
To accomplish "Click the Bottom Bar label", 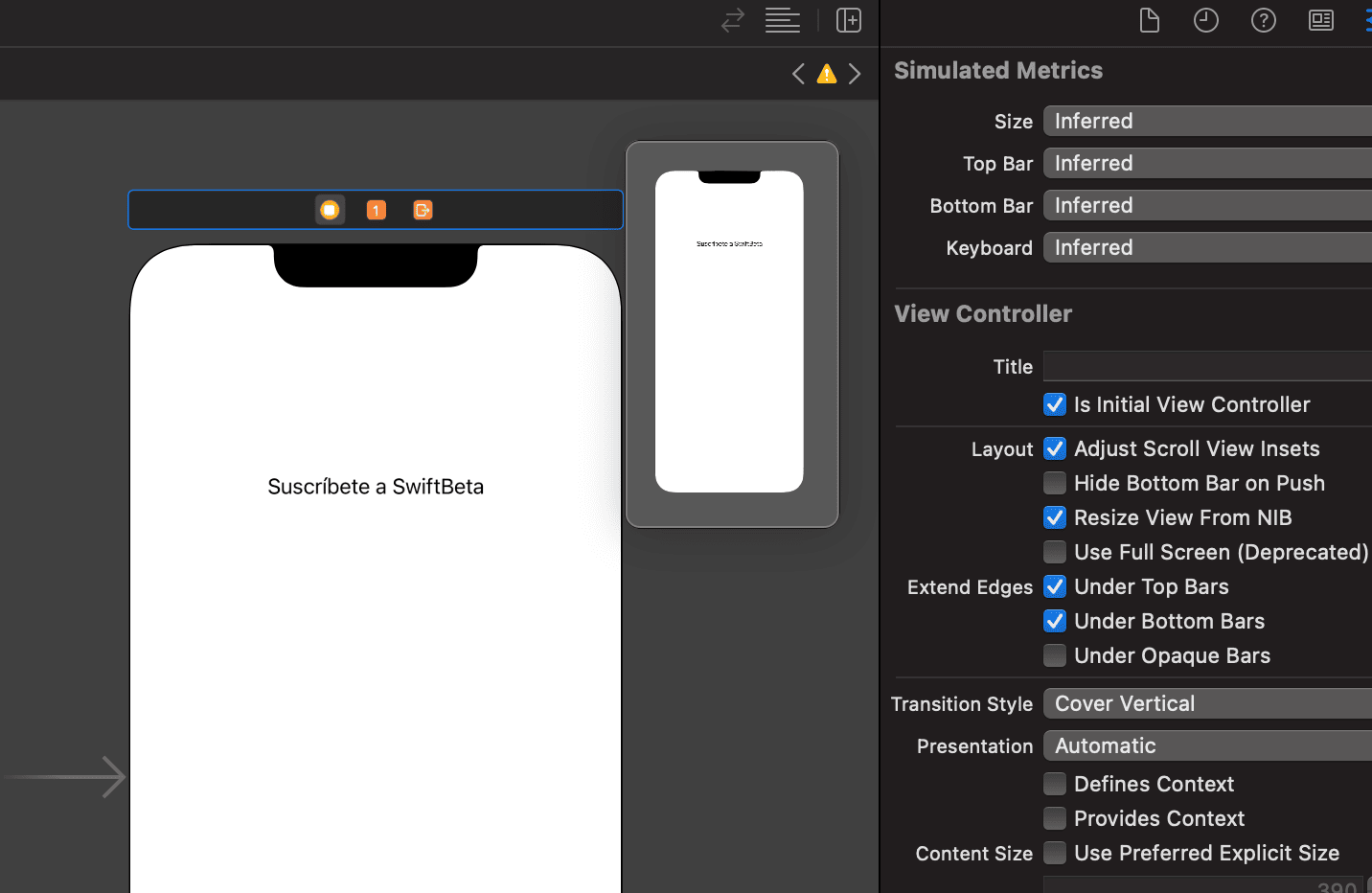I will click(x=981, y=206).
